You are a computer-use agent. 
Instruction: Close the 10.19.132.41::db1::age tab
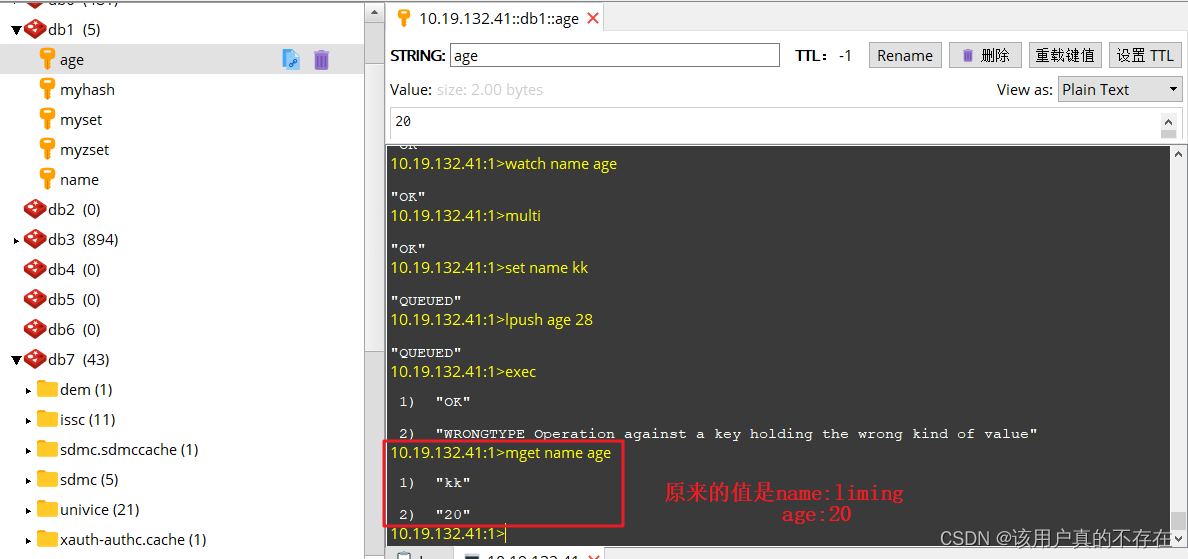593,19
